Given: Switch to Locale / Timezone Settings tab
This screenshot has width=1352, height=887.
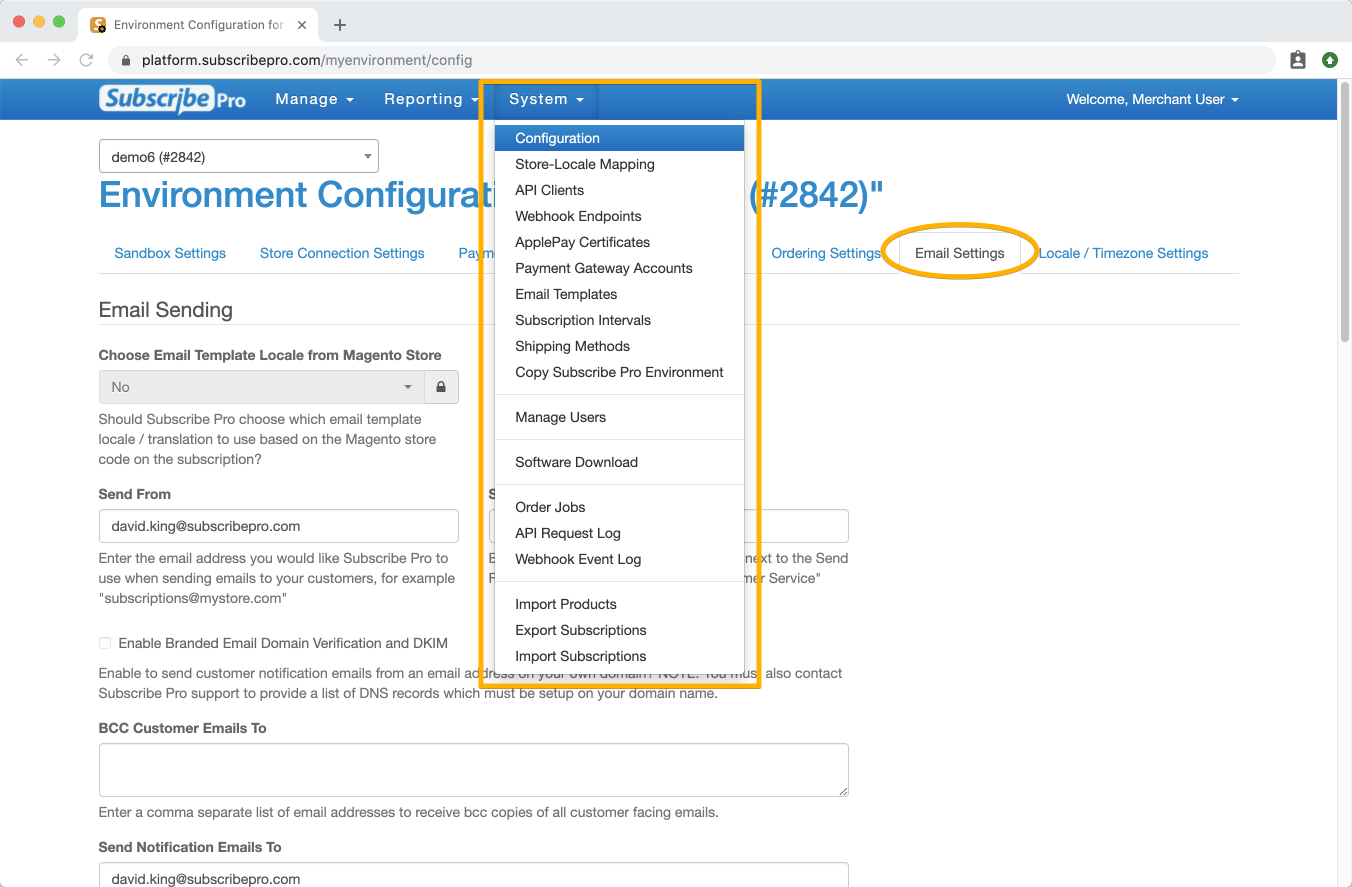Looking at the screenshot, I should point(1123,253).
